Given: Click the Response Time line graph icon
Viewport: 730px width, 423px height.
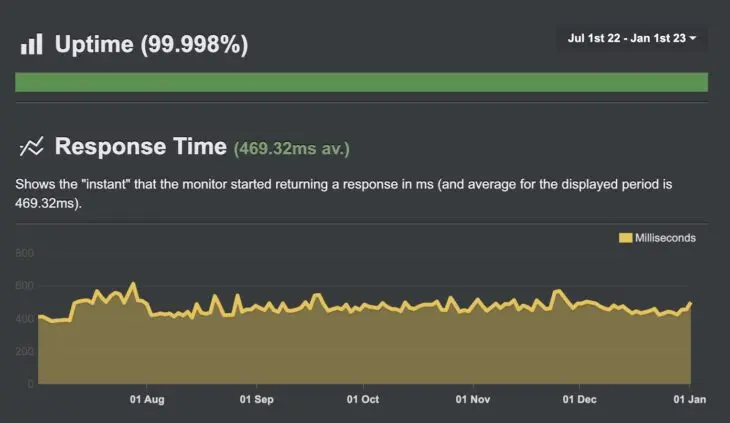Looking at the screenshot, I should tap(31, 147).
